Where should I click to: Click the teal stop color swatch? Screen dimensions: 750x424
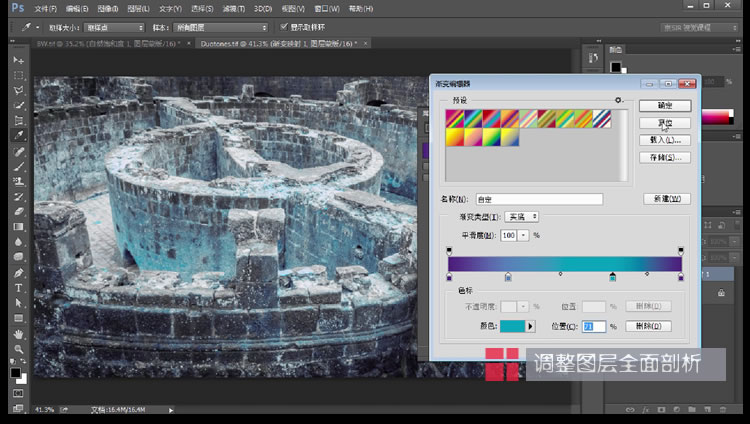pyautogui.click(x=512, y=326)
